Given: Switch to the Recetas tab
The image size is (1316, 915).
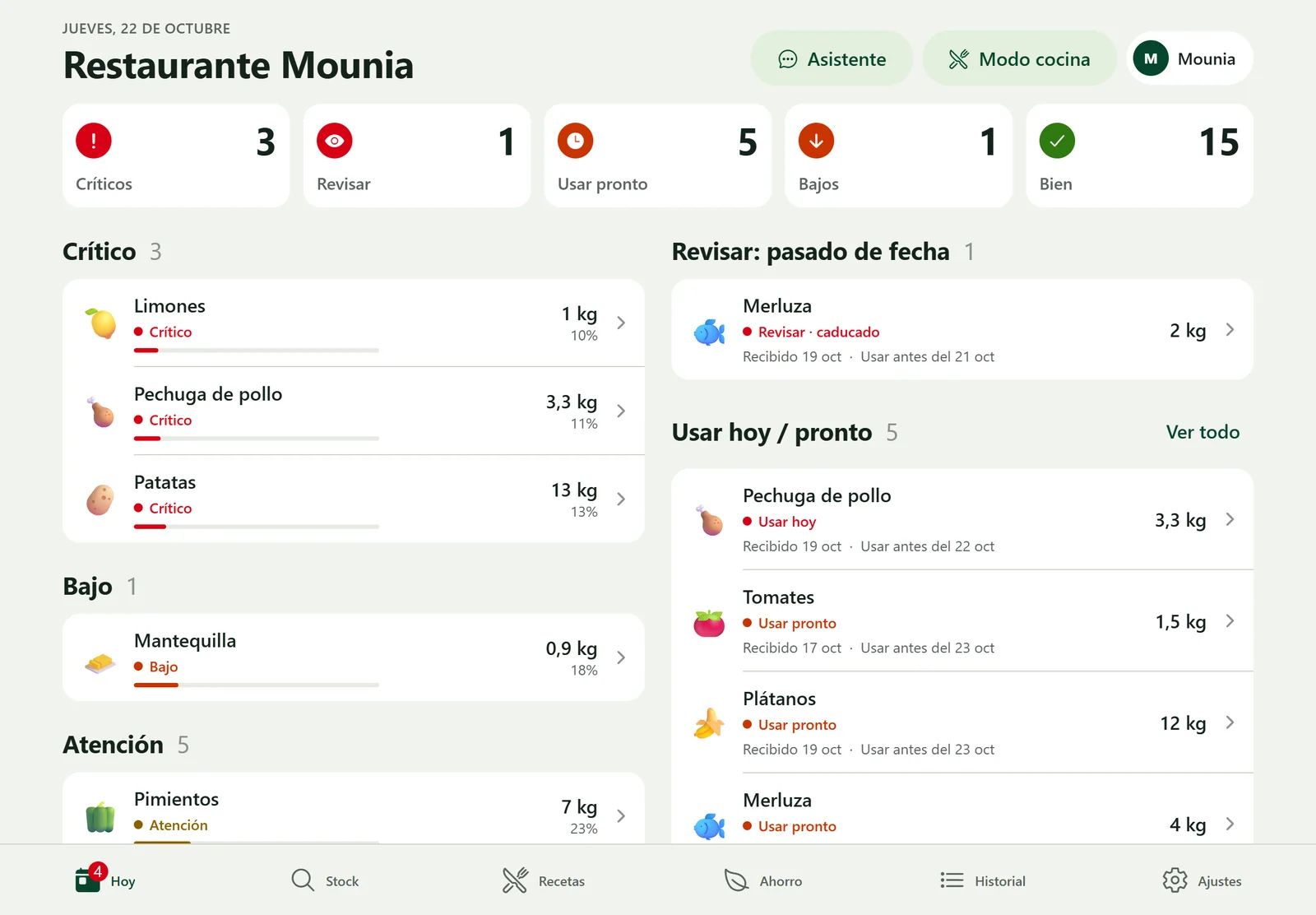Looking at the screenshot, I should pos(544,880).
